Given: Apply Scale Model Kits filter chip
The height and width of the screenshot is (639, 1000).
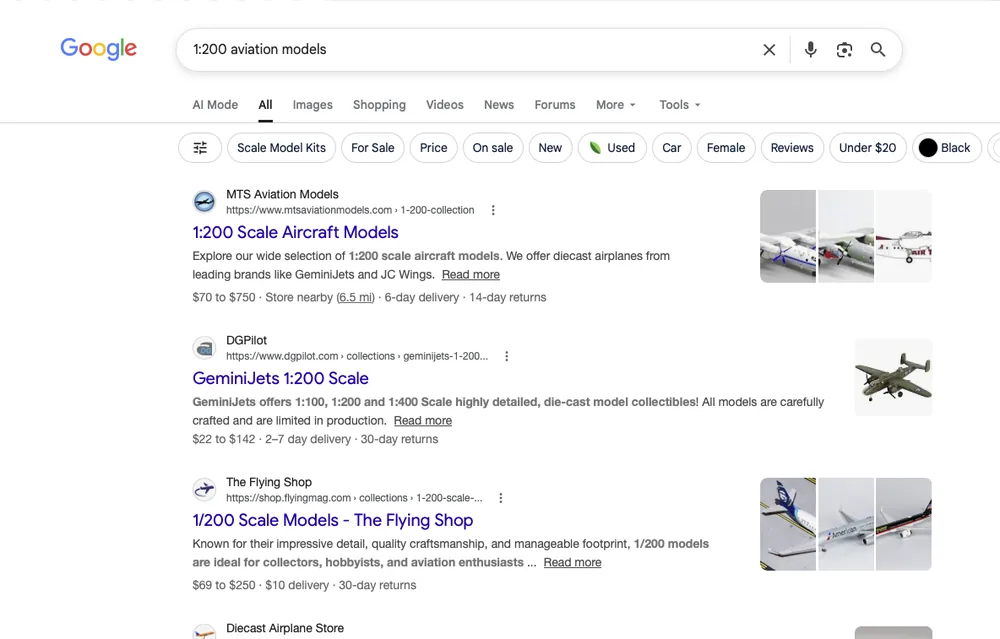Looking at the screenshot, I should (x=281, y=148).
